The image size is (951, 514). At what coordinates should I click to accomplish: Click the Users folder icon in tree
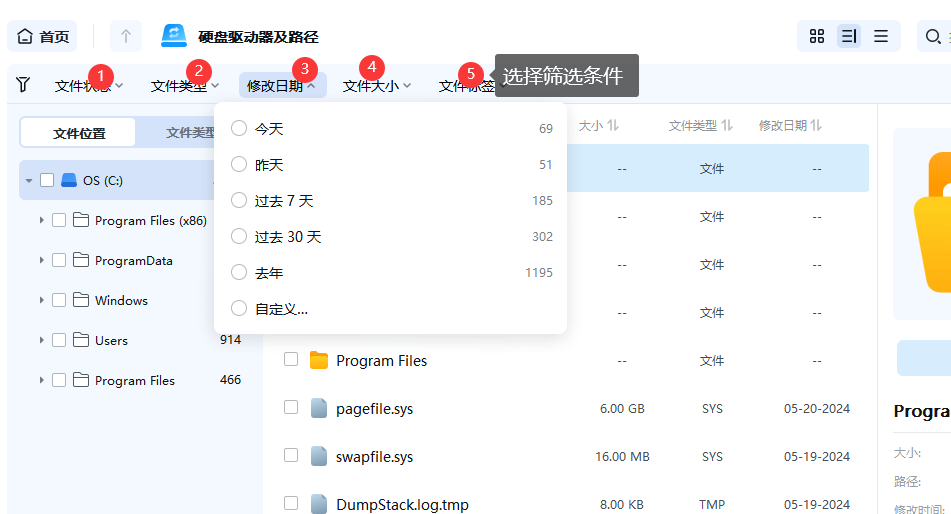[81, 340]
